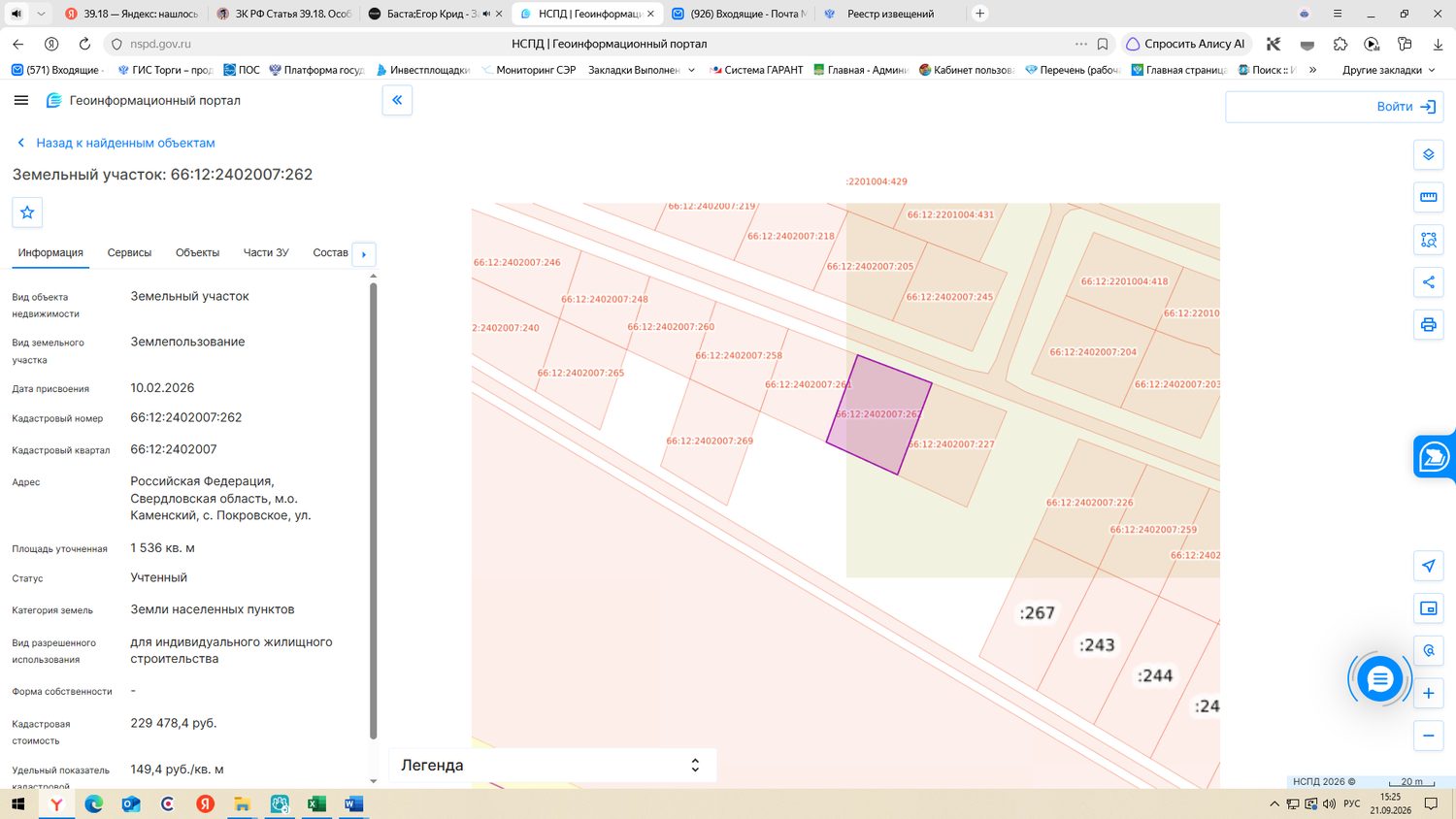Activate the area search selection tool
The image size is (1456, 819).
pos(1428,240)
